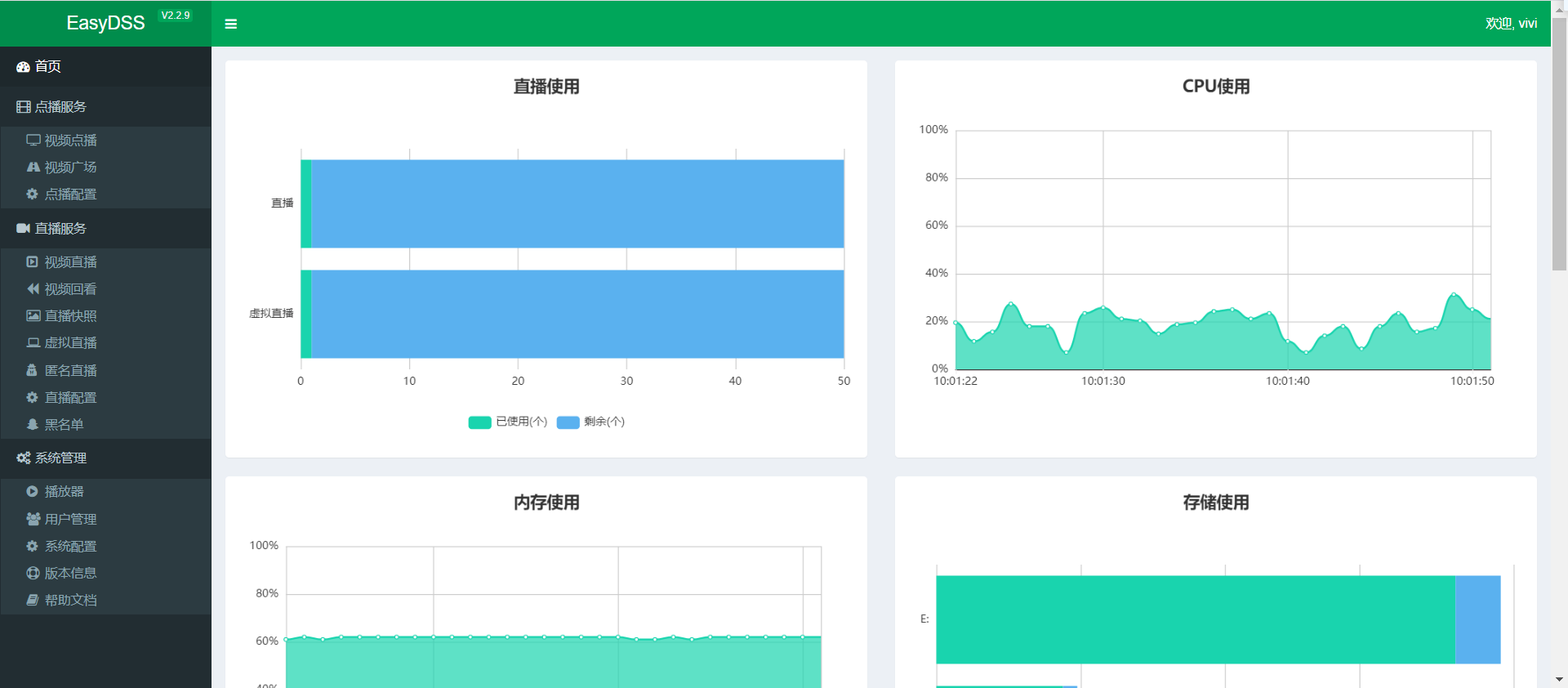Click the gear icon beside 点播配置

click(33, 194)
